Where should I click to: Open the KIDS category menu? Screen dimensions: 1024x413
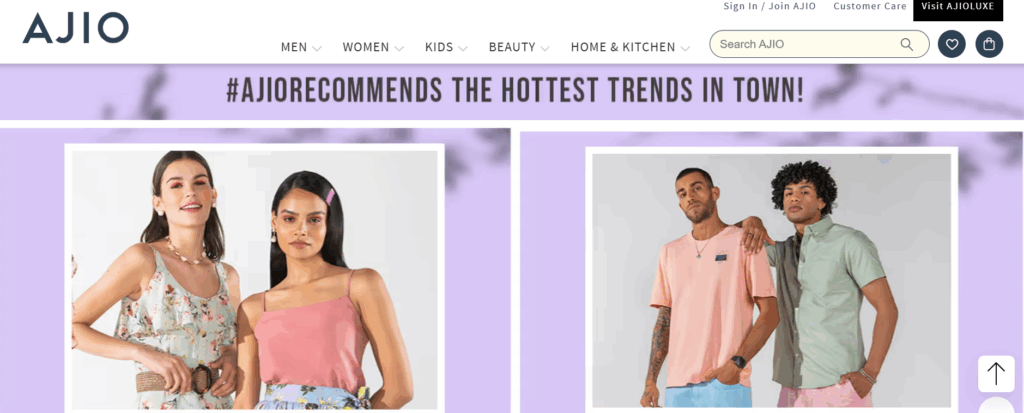[x=439, y=47]
